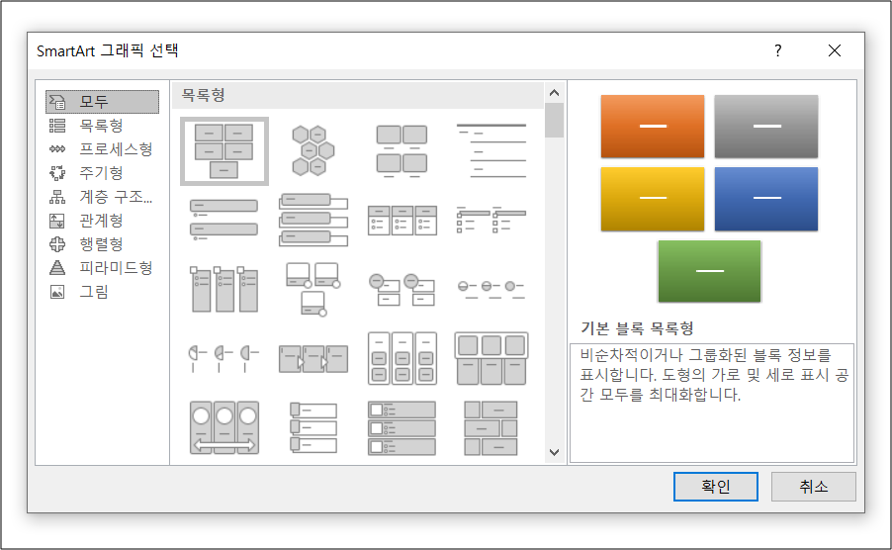Pick the stacked list layout with circles

click(402, 290)
